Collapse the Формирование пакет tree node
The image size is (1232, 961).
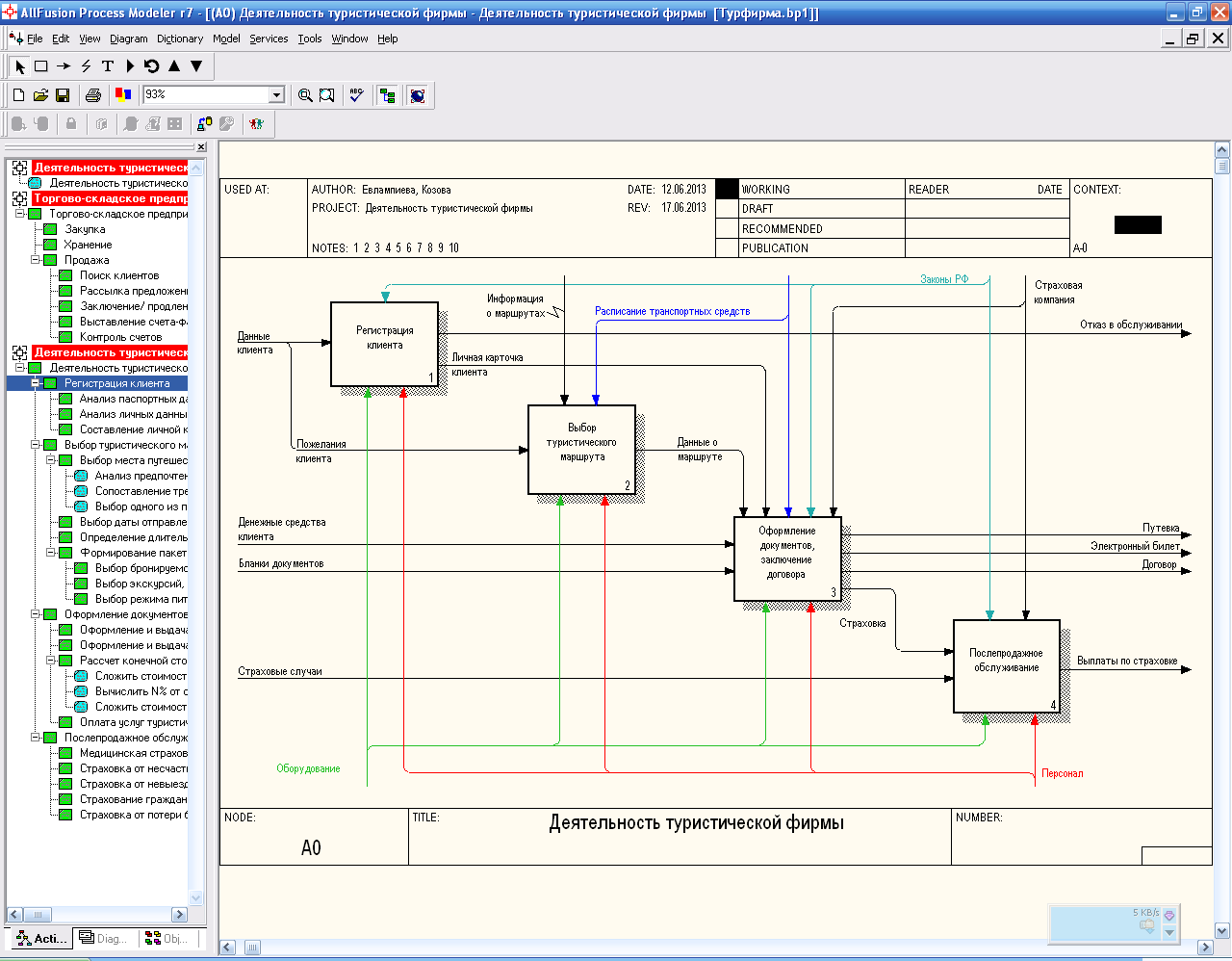51,553
